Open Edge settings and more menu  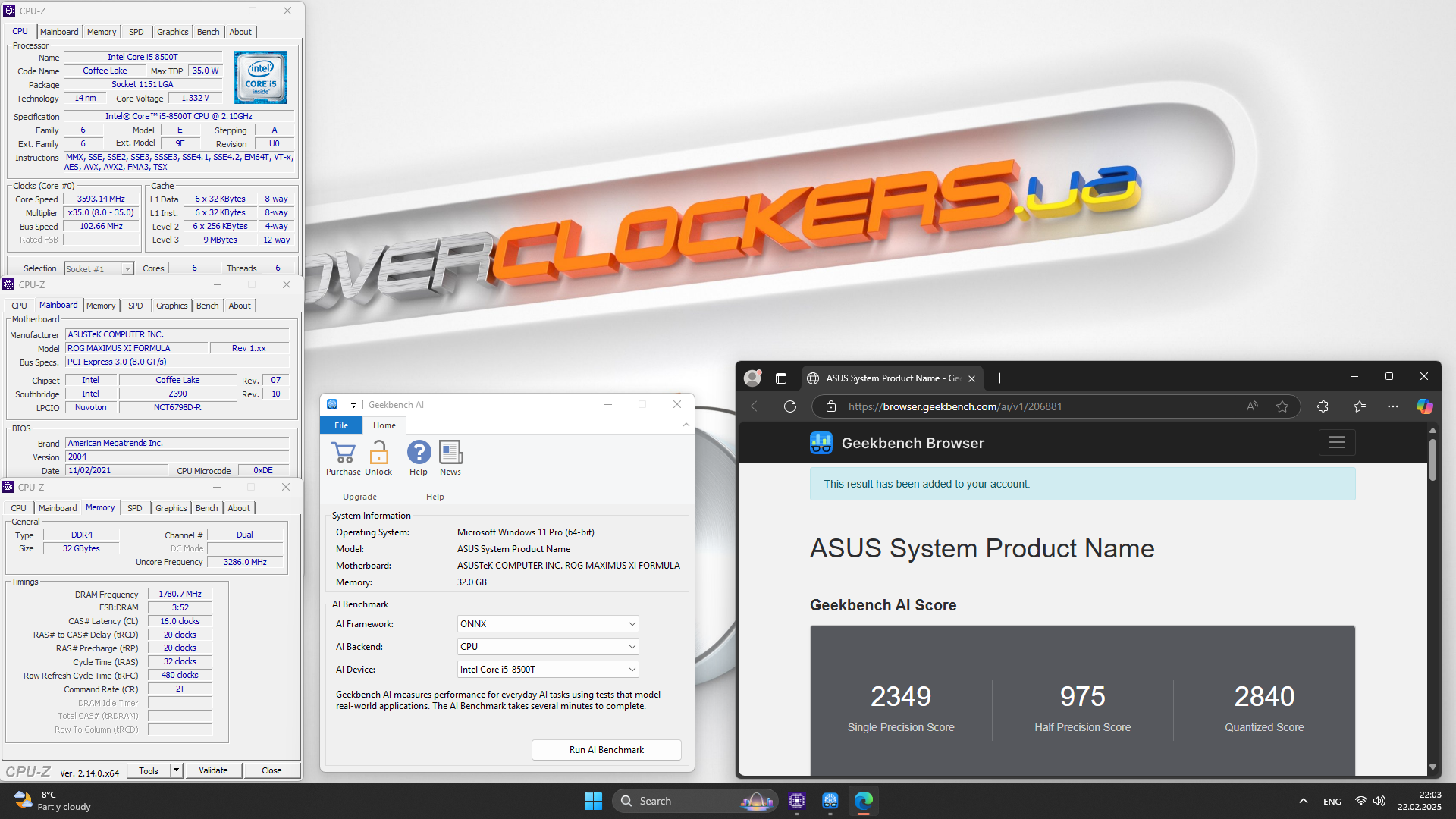pos(1393,406)
